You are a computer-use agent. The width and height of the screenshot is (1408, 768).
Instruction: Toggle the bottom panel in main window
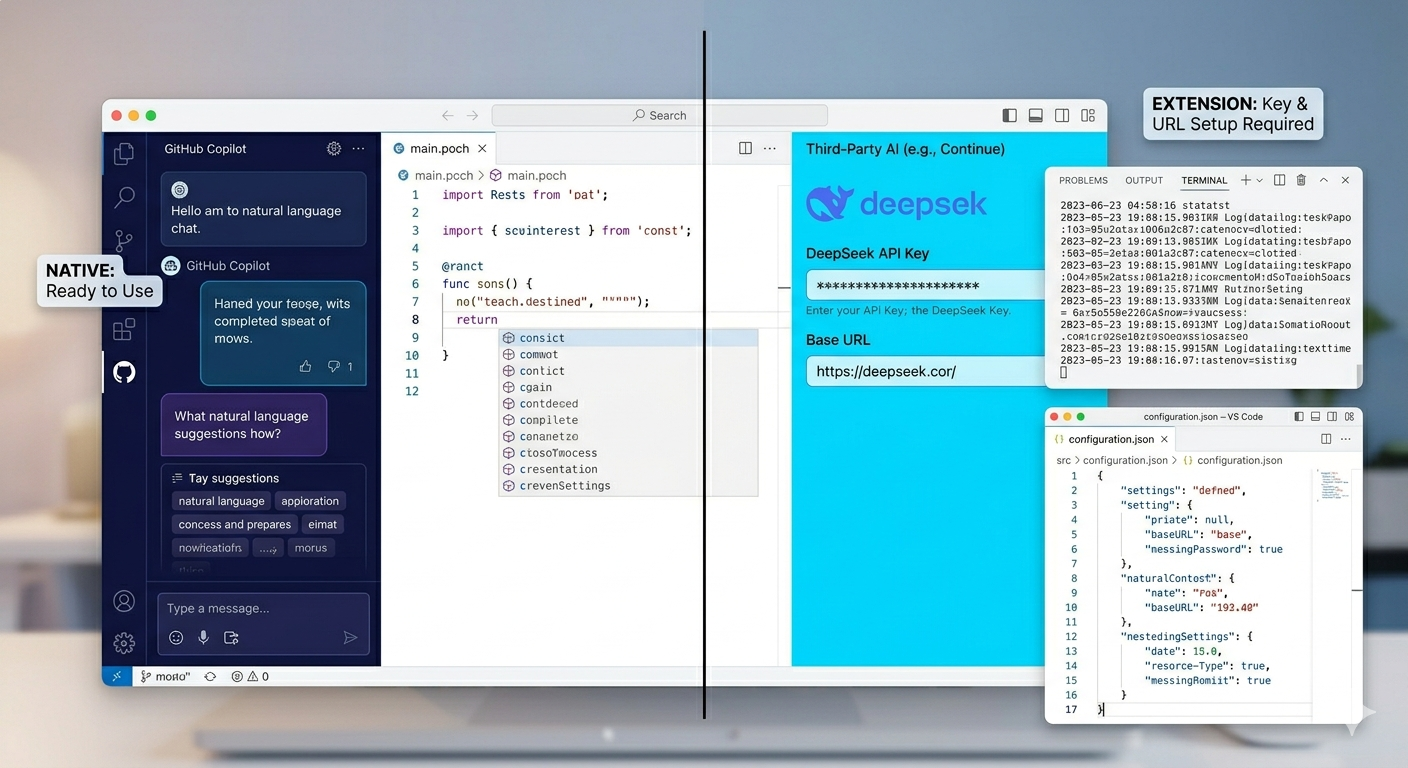1036,115
